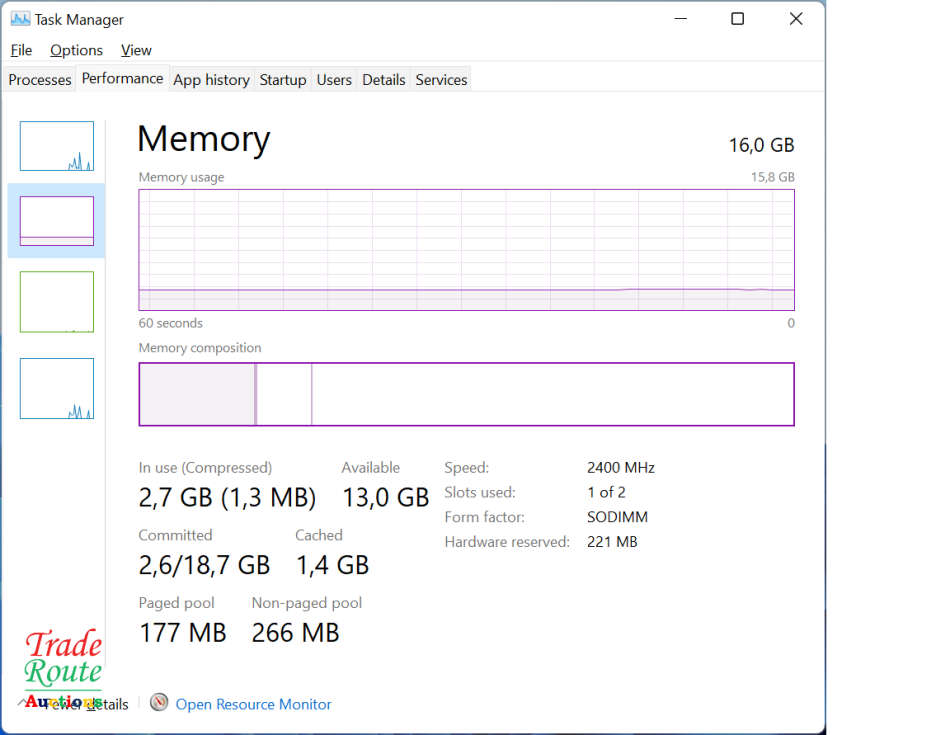This screenshot has height=735, width=950.
Task: Open Resource Monitor link
Action: 253,704
